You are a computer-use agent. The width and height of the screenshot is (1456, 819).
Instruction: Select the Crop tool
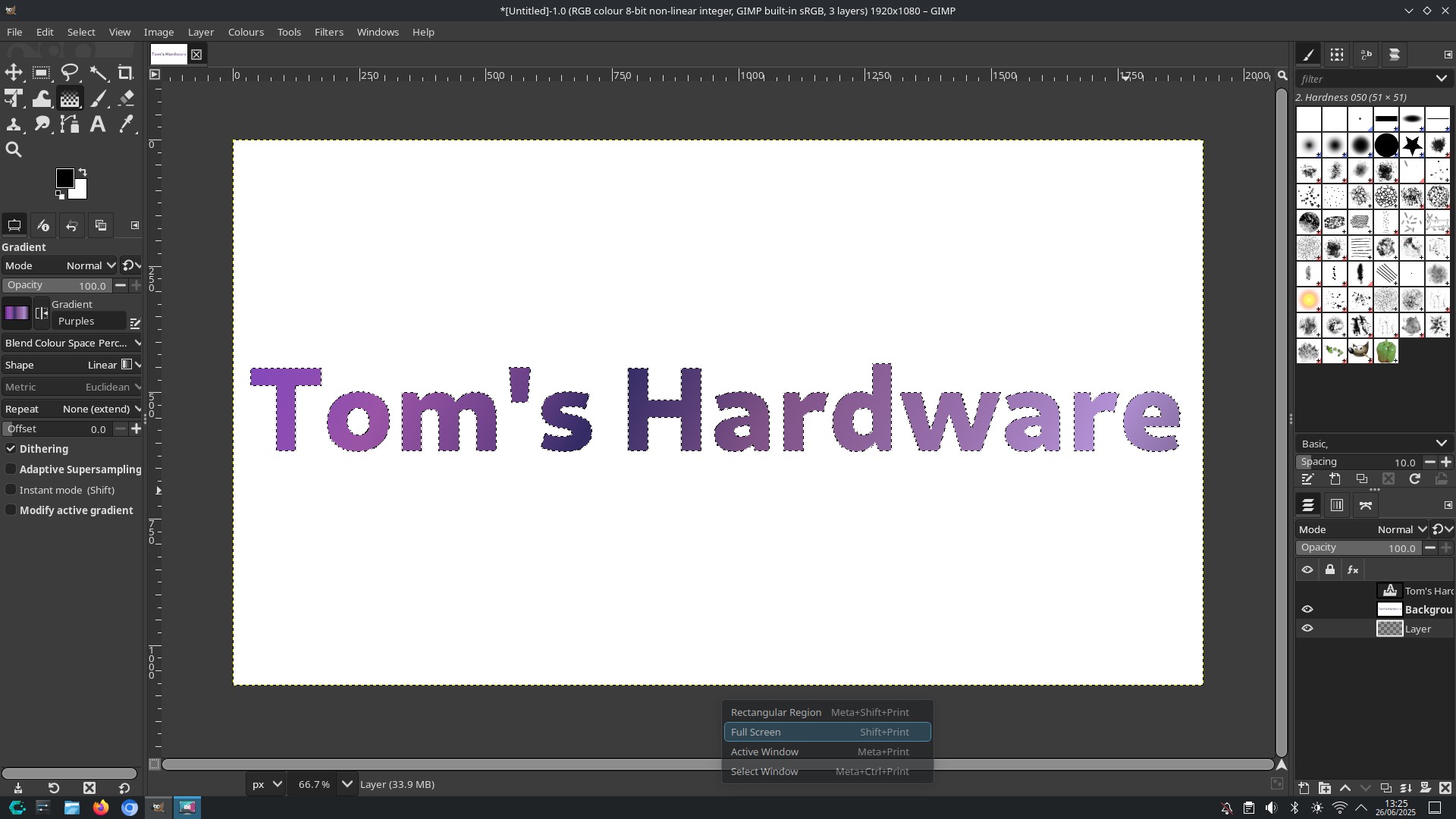point(126,73)
